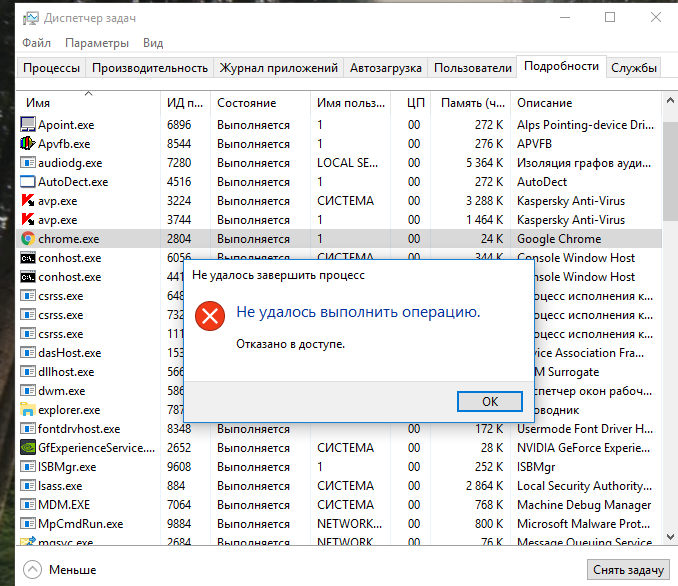The image size is (678, 586).
Task: Click the audiodg.exe process icon
Action: 28,163
